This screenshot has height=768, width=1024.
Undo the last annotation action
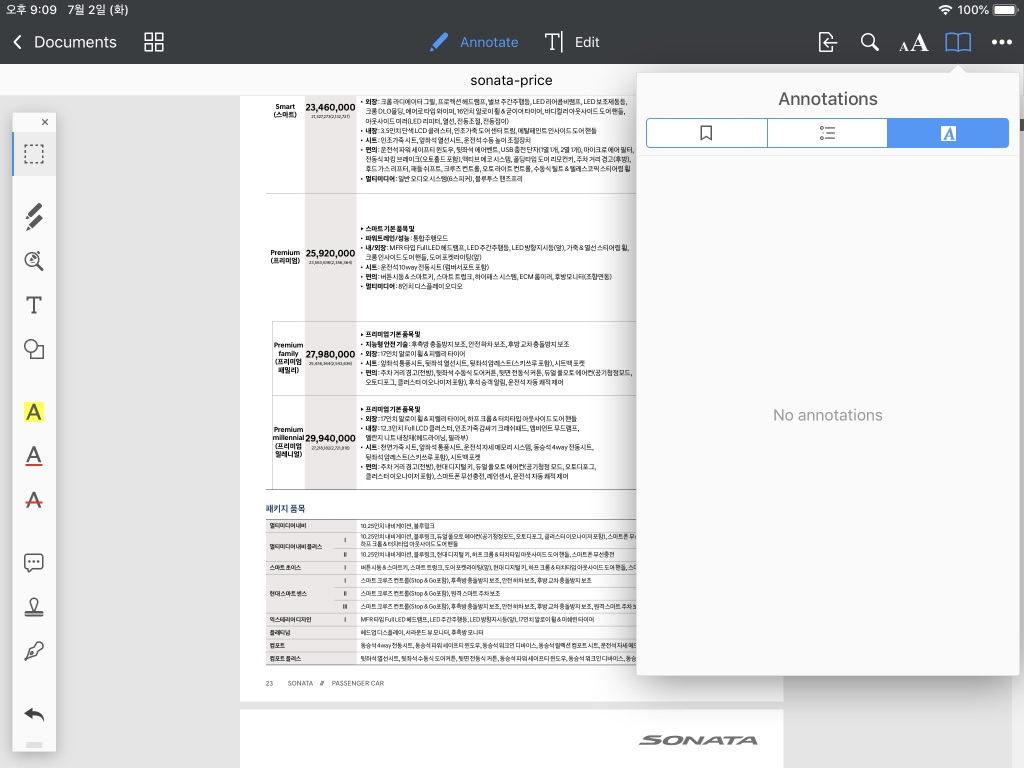[x=34, y=714]
